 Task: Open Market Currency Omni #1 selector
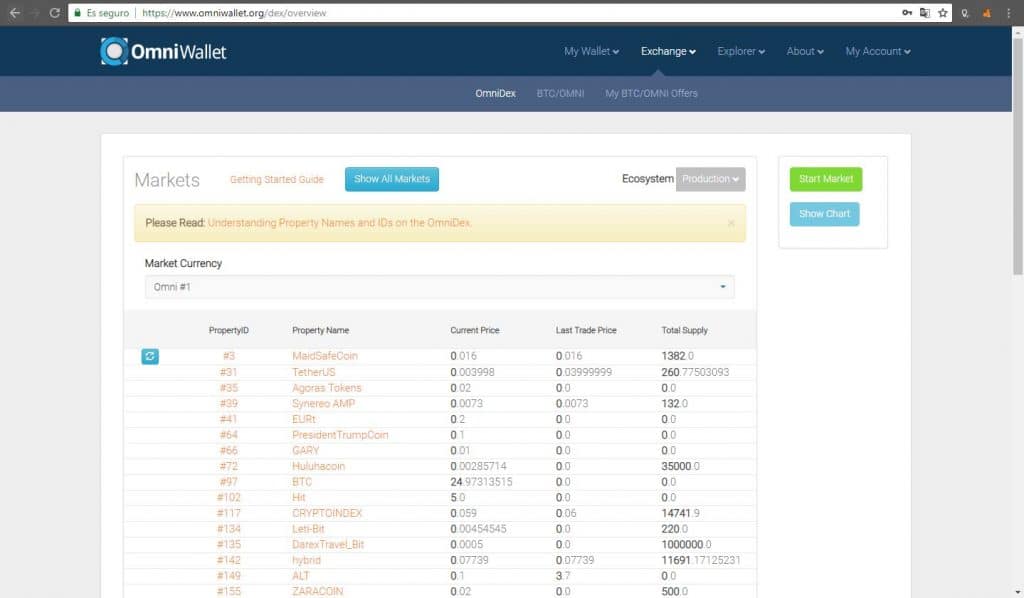click(440, 287)
